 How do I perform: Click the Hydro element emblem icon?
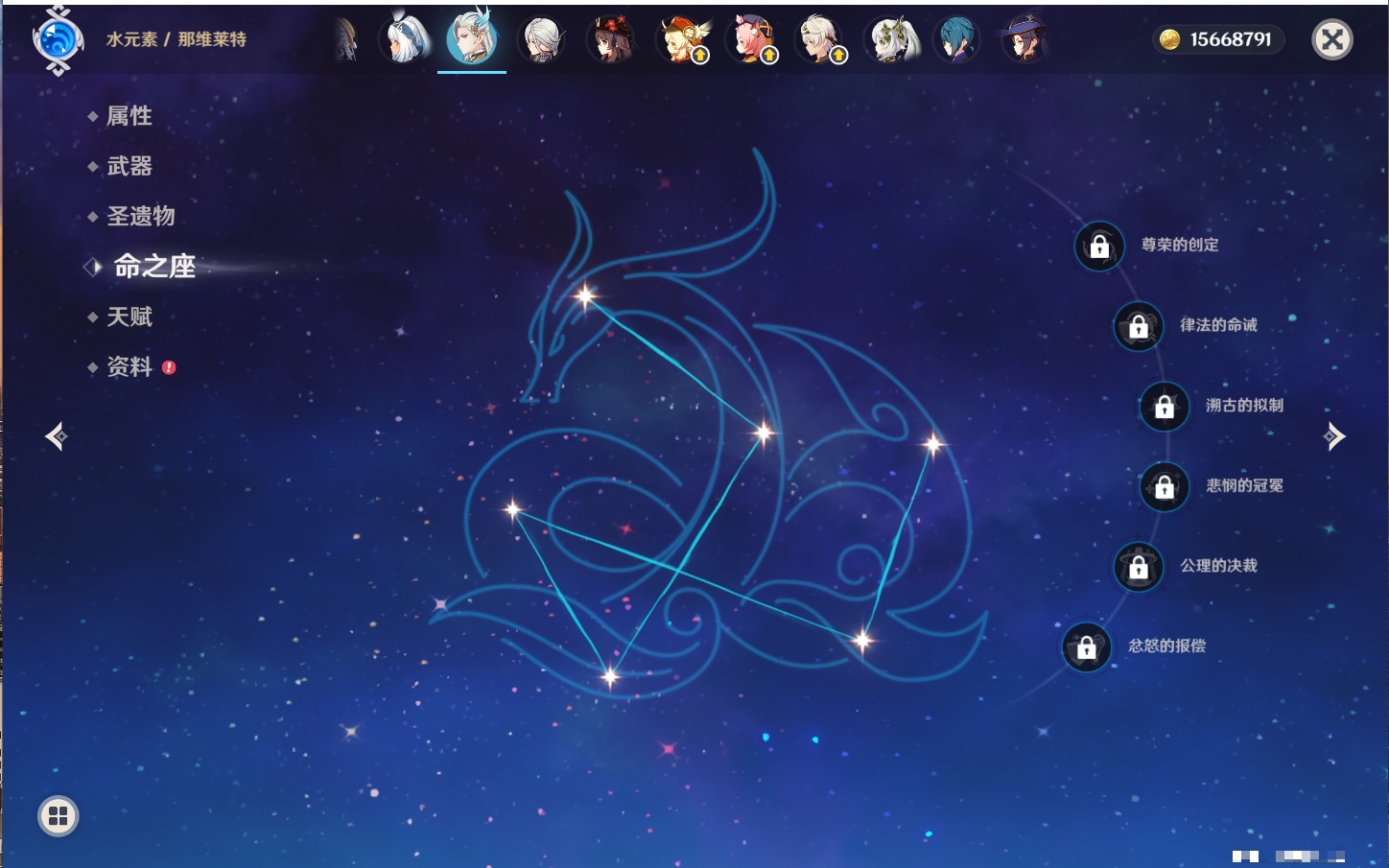(x=58, y=40)
